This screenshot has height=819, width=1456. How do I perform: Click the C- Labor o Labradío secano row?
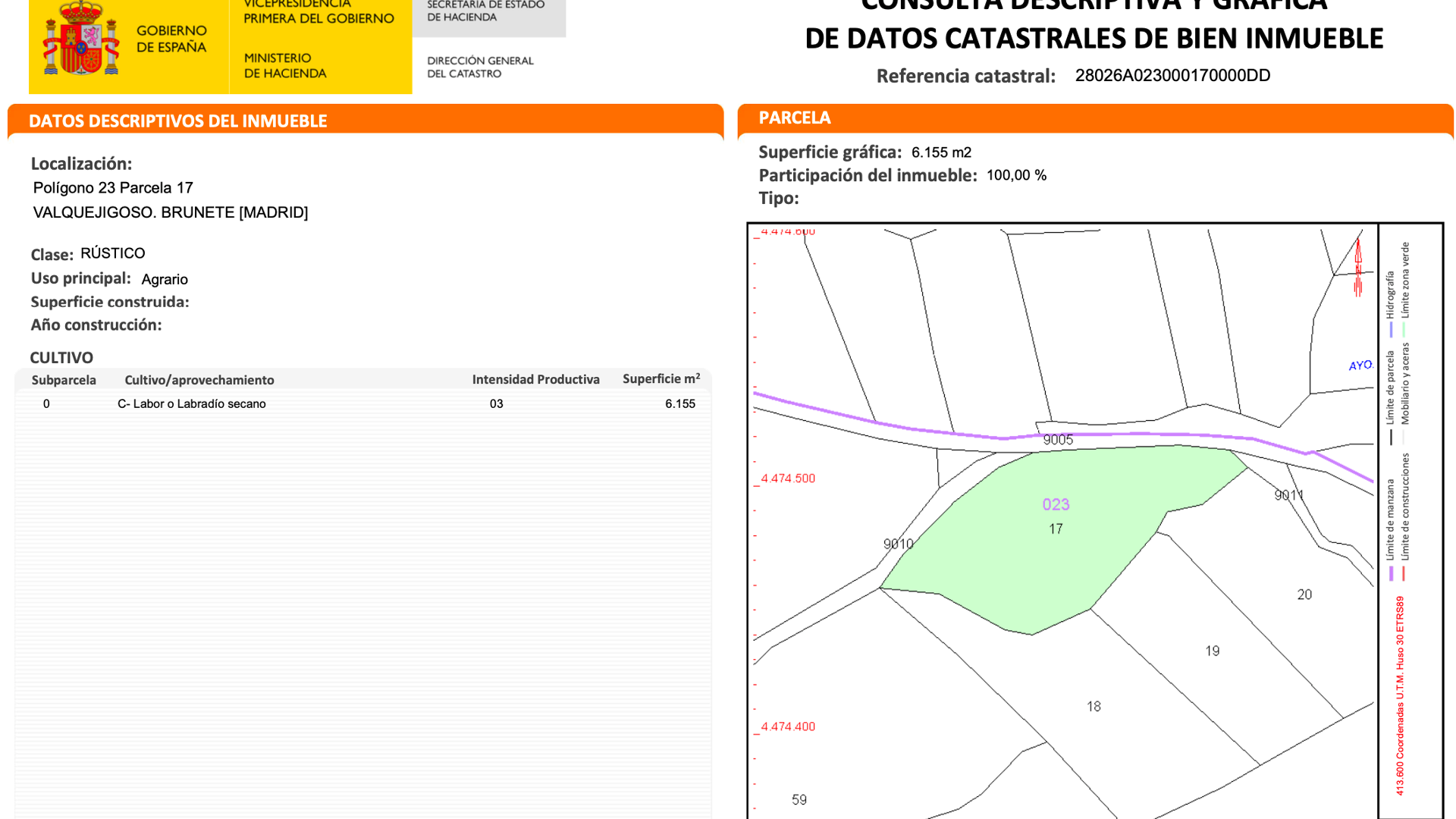point(192,404)
